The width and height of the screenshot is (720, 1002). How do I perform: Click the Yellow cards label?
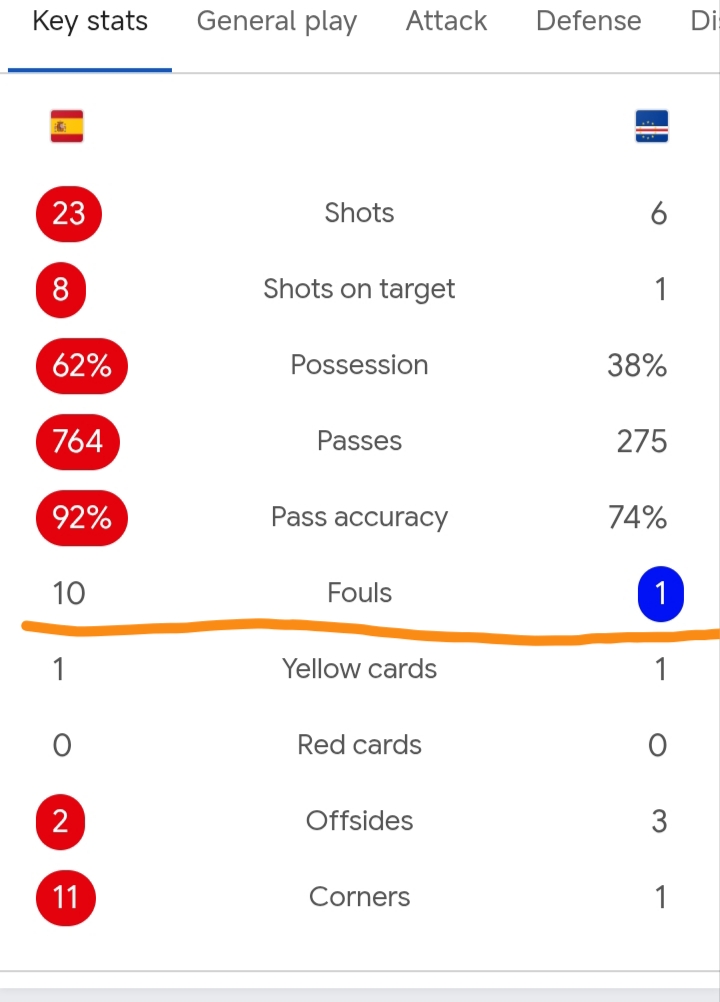tap(359, 669)
